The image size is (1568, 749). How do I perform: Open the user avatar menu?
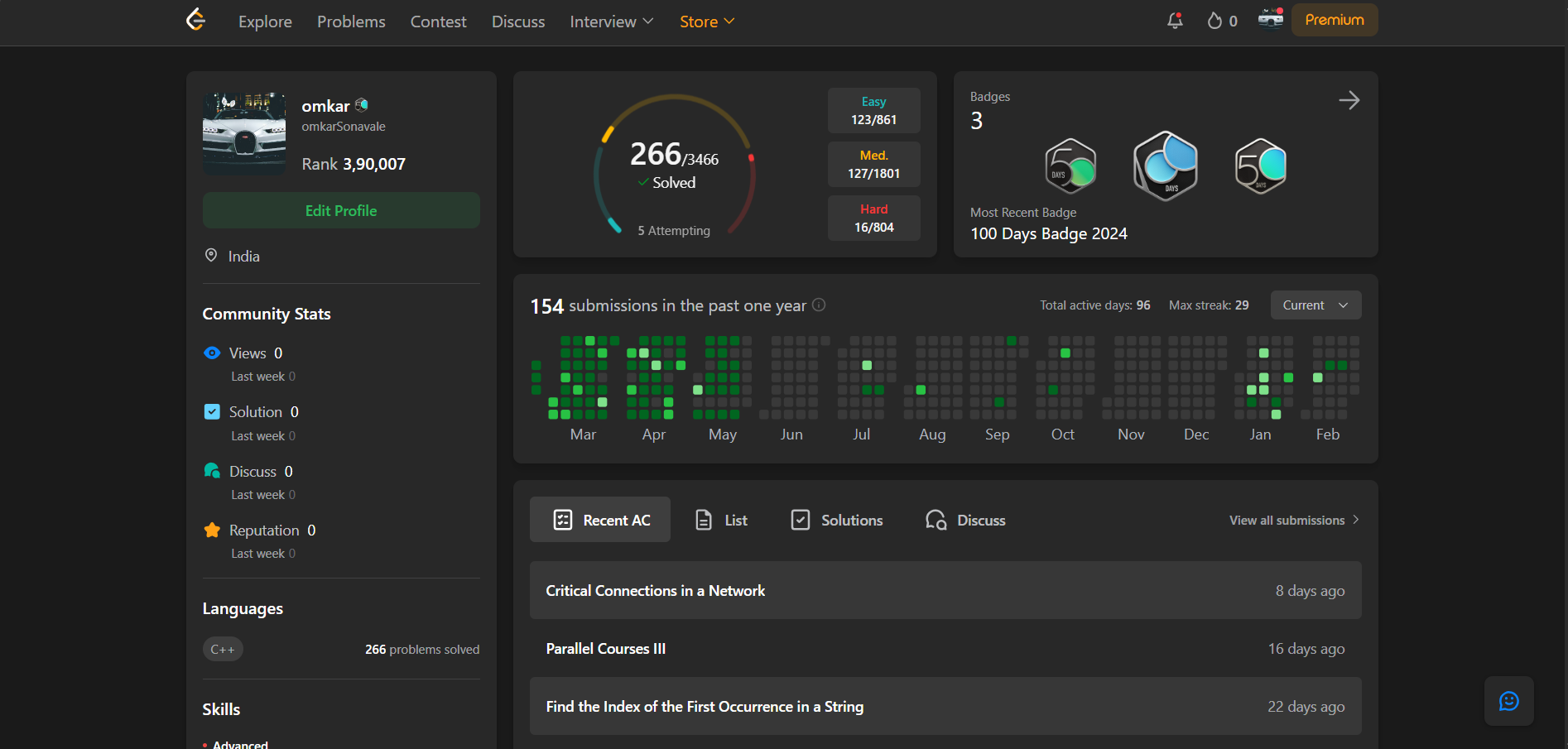[1271, 18]
